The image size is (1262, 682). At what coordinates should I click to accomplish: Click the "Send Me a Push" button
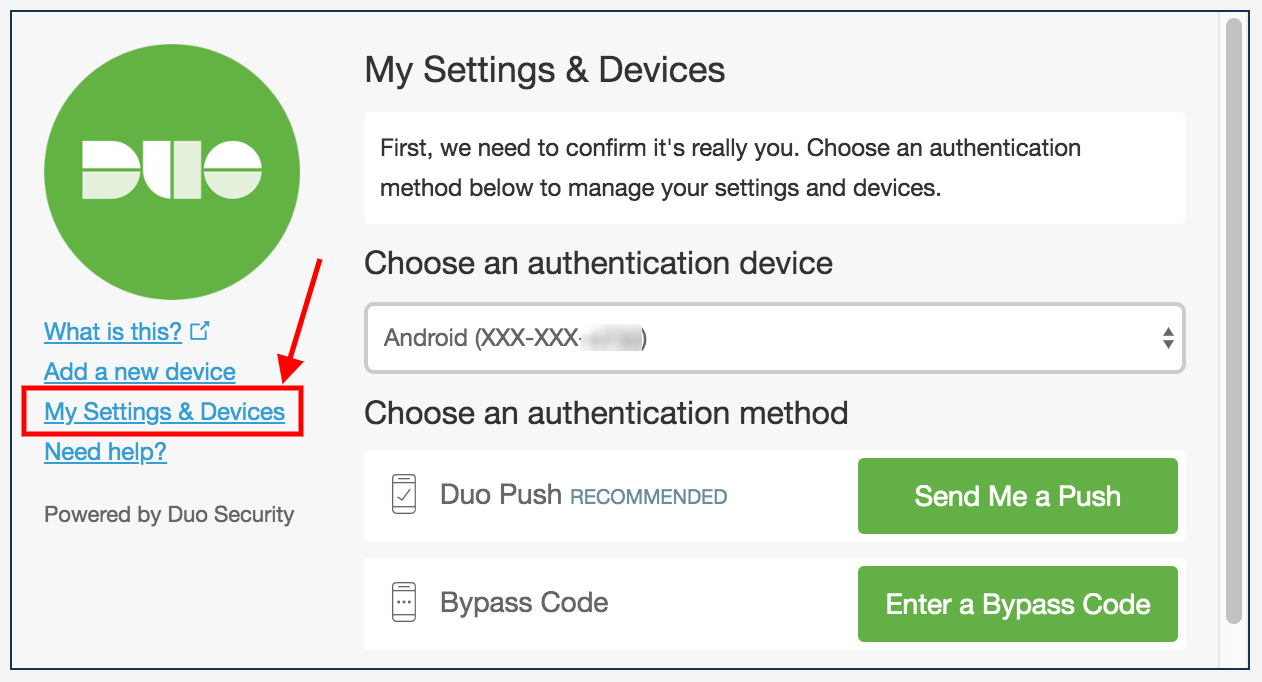point(1017,495)
